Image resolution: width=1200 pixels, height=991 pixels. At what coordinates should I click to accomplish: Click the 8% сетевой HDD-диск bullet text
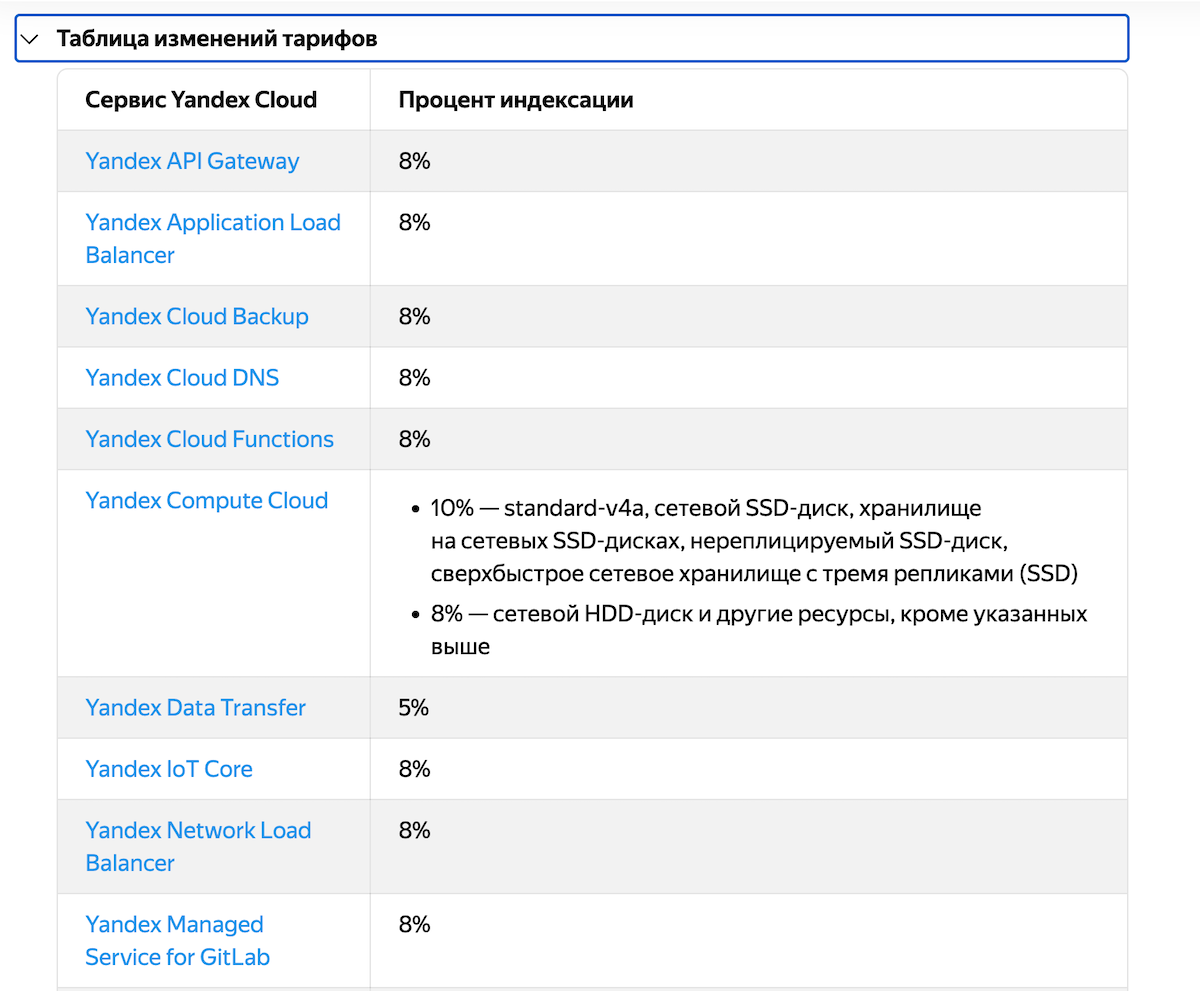(759, 630)
